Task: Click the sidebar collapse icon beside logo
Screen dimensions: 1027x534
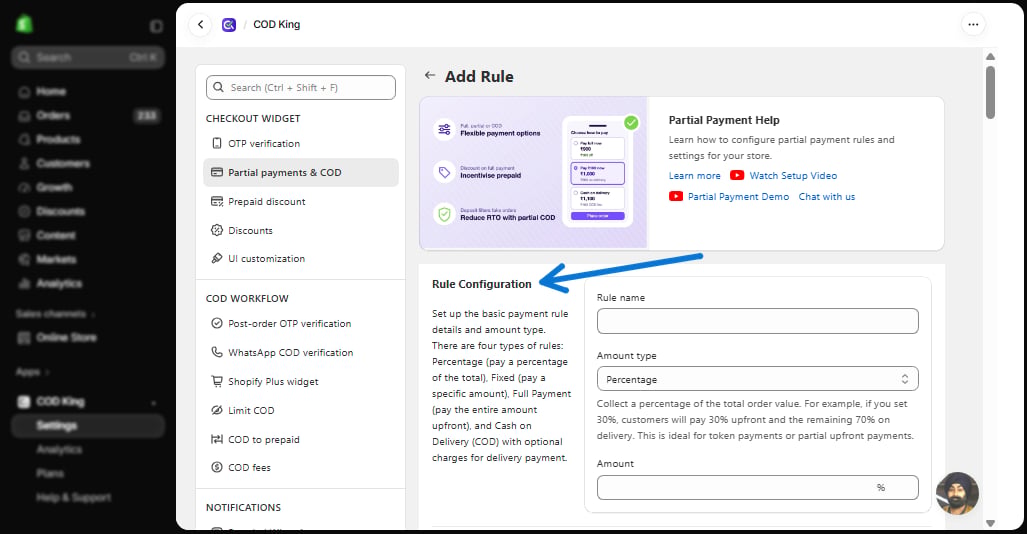Action: coord(156,26)
